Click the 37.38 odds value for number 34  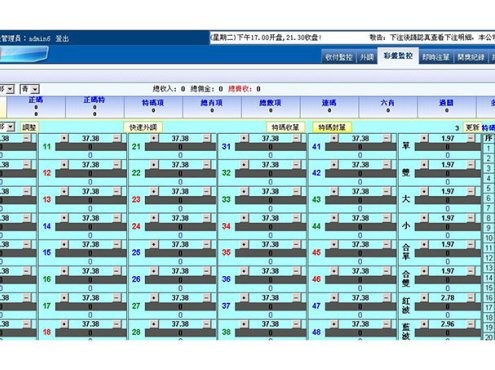coord(270,218)
